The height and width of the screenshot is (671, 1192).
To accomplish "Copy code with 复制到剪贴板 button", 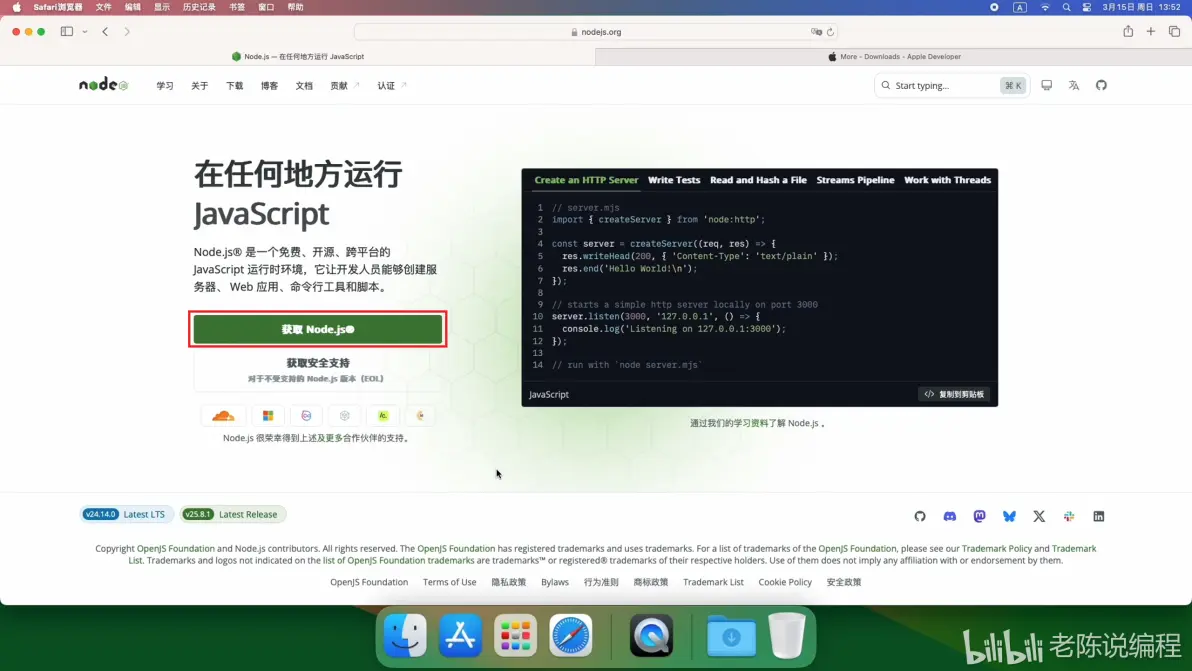I will point(954,394).
